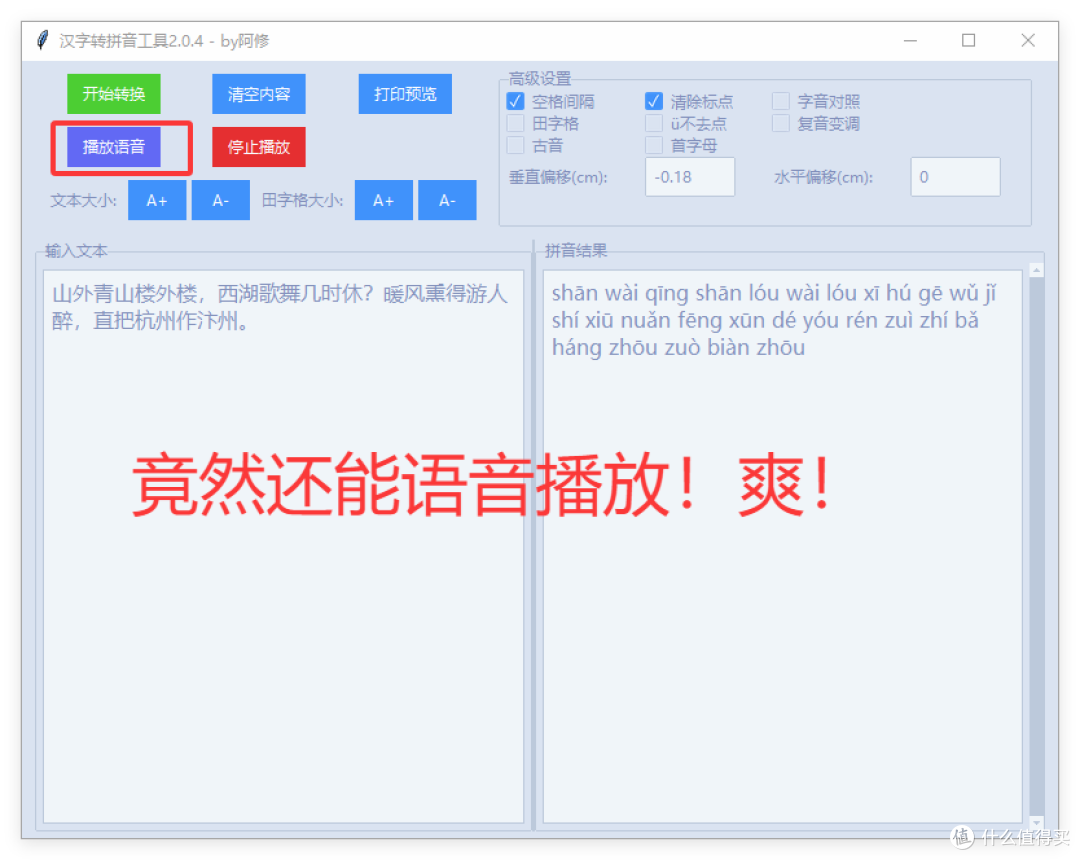
Task: Click the 垂直偏移(cm) input field
Action: 689,177
